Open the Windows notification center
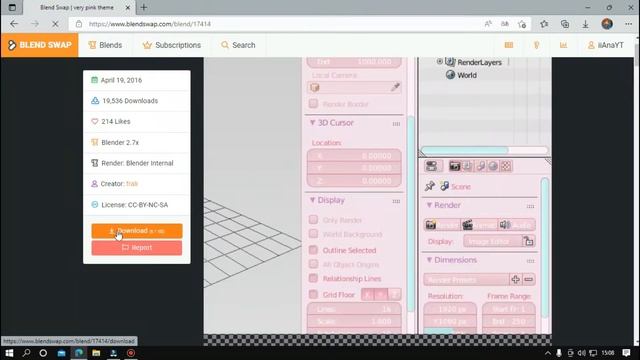This screenshot has height=360, width=640. pyautogui.click(x=627, y=353)
